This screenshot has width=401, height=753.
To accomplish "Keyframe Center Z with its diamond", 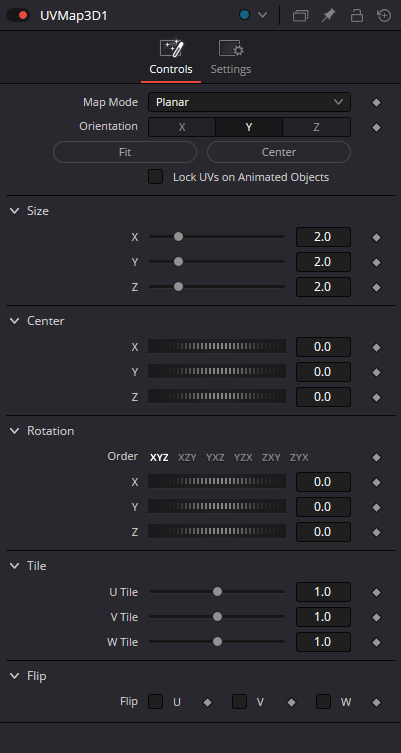I will coord(377,397).
